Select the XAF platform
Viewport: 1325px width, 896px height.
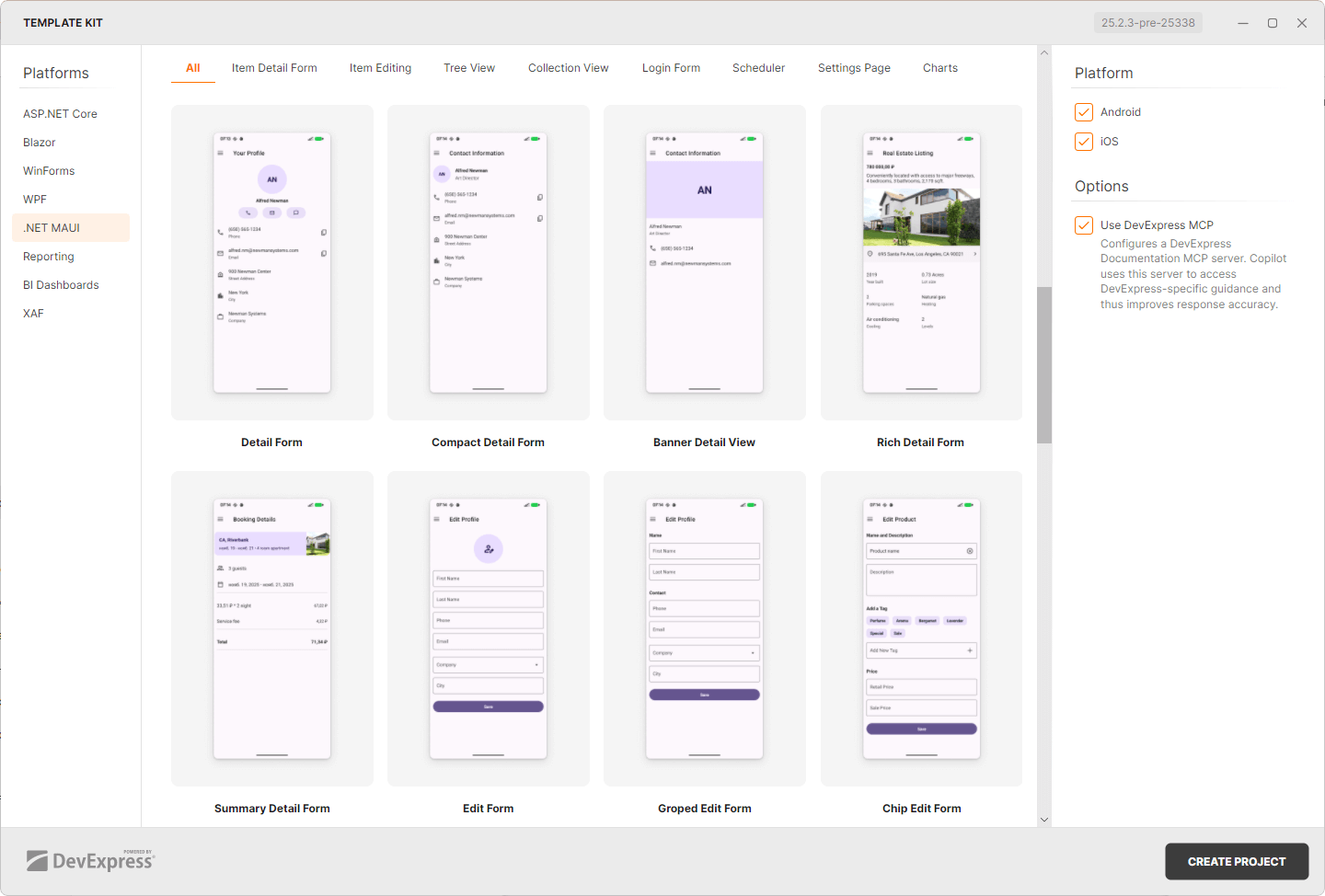[33, 313]
